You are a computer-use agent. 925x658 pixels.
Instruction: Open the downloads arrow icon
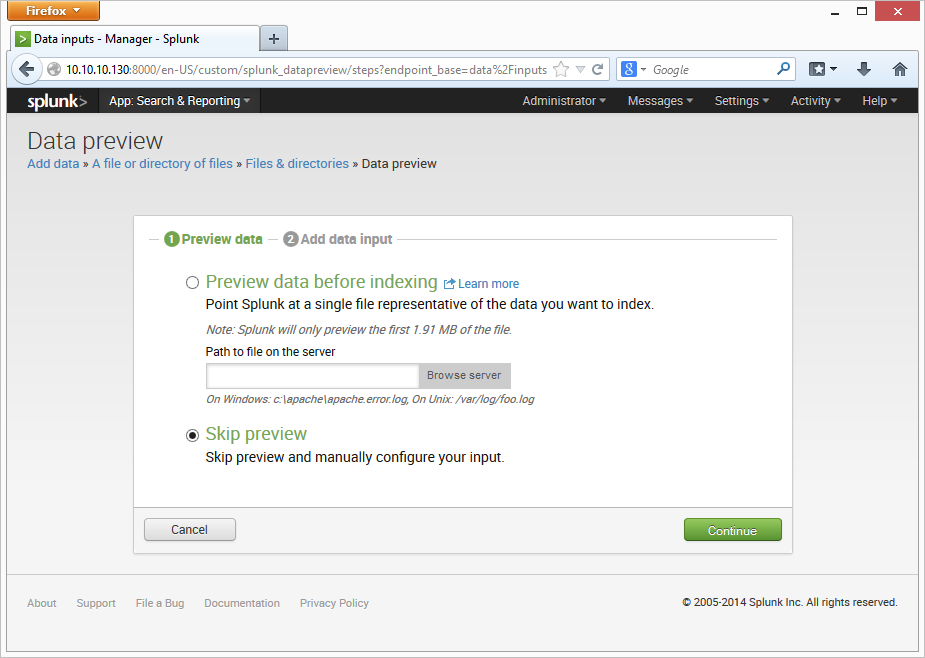pyautogui.click(x=864, y=70)
